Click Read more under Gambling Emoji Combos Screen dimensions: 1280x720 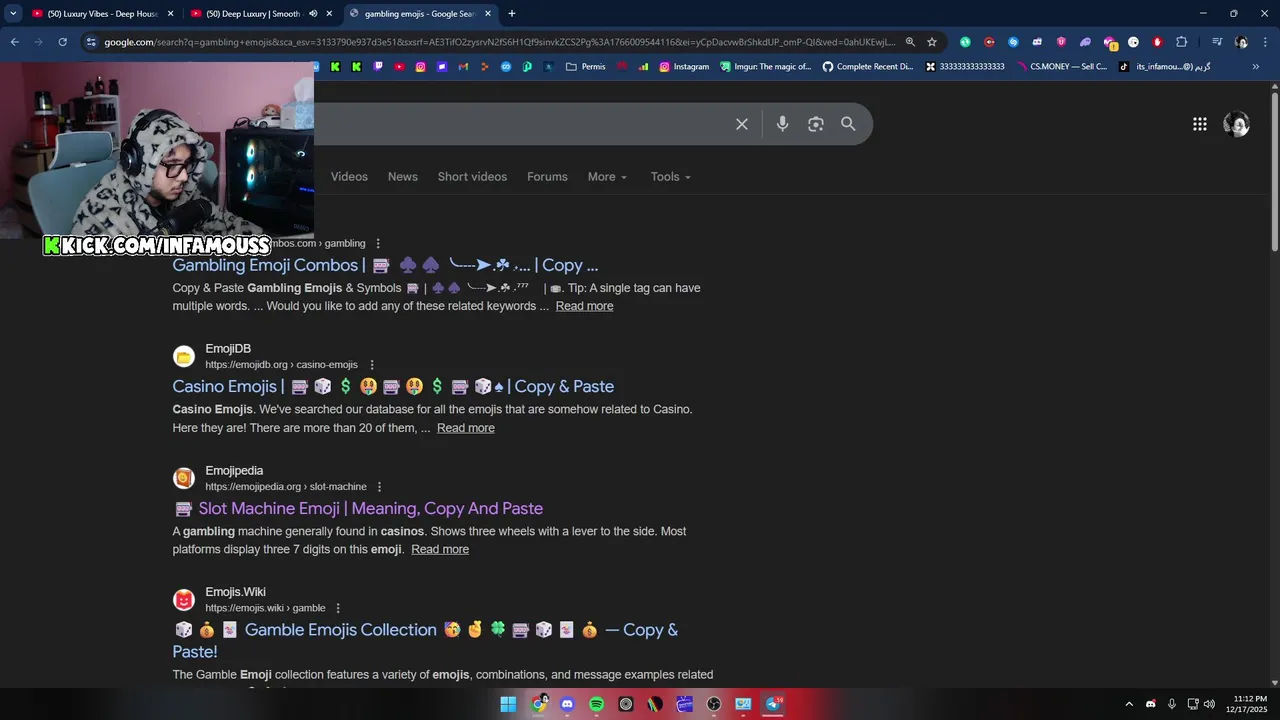point(584,306)
